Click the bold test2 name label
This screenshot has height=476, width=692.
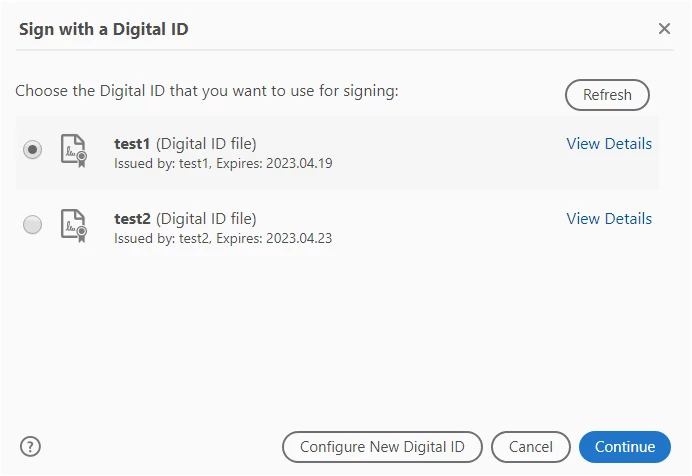click(132, 219)
